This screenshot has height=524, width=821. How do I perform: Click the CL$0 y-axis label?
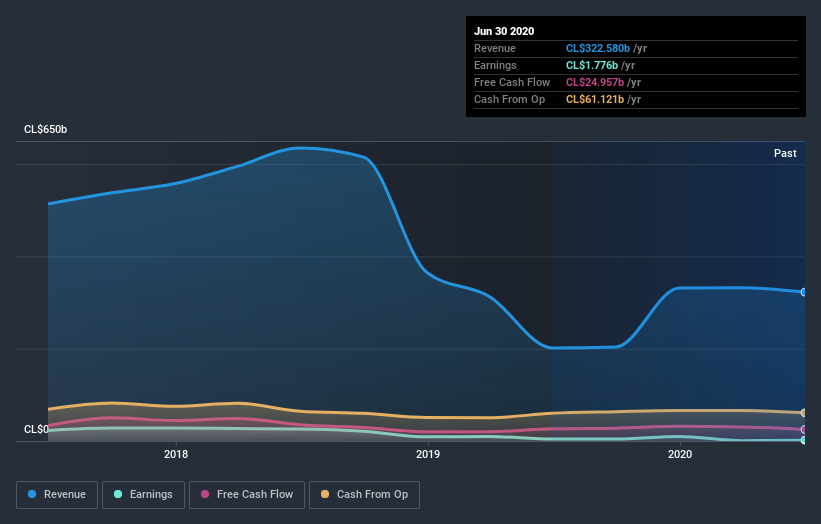tap(36, 429)
